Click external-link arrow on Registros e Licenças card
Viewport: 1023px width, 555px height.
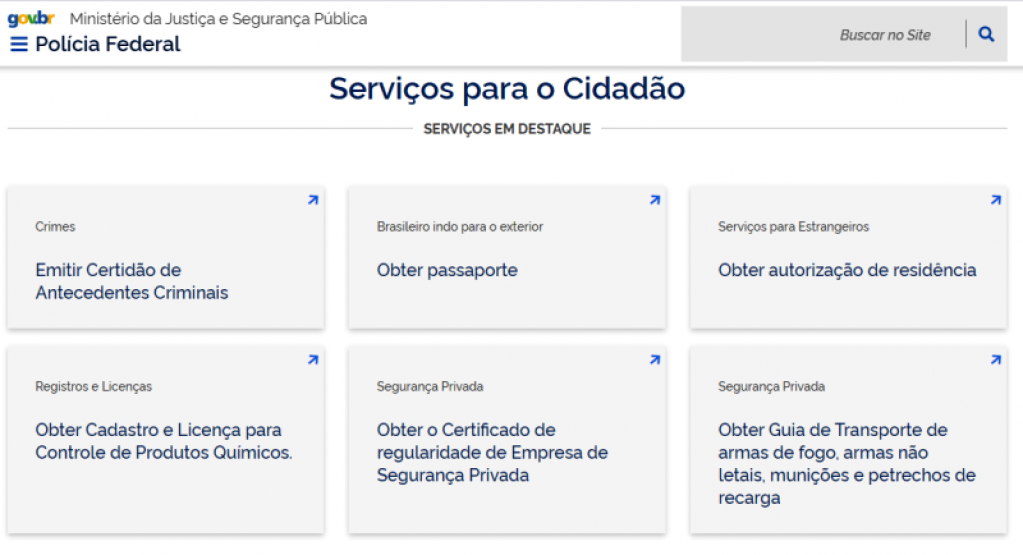click(x=313, y=360)
